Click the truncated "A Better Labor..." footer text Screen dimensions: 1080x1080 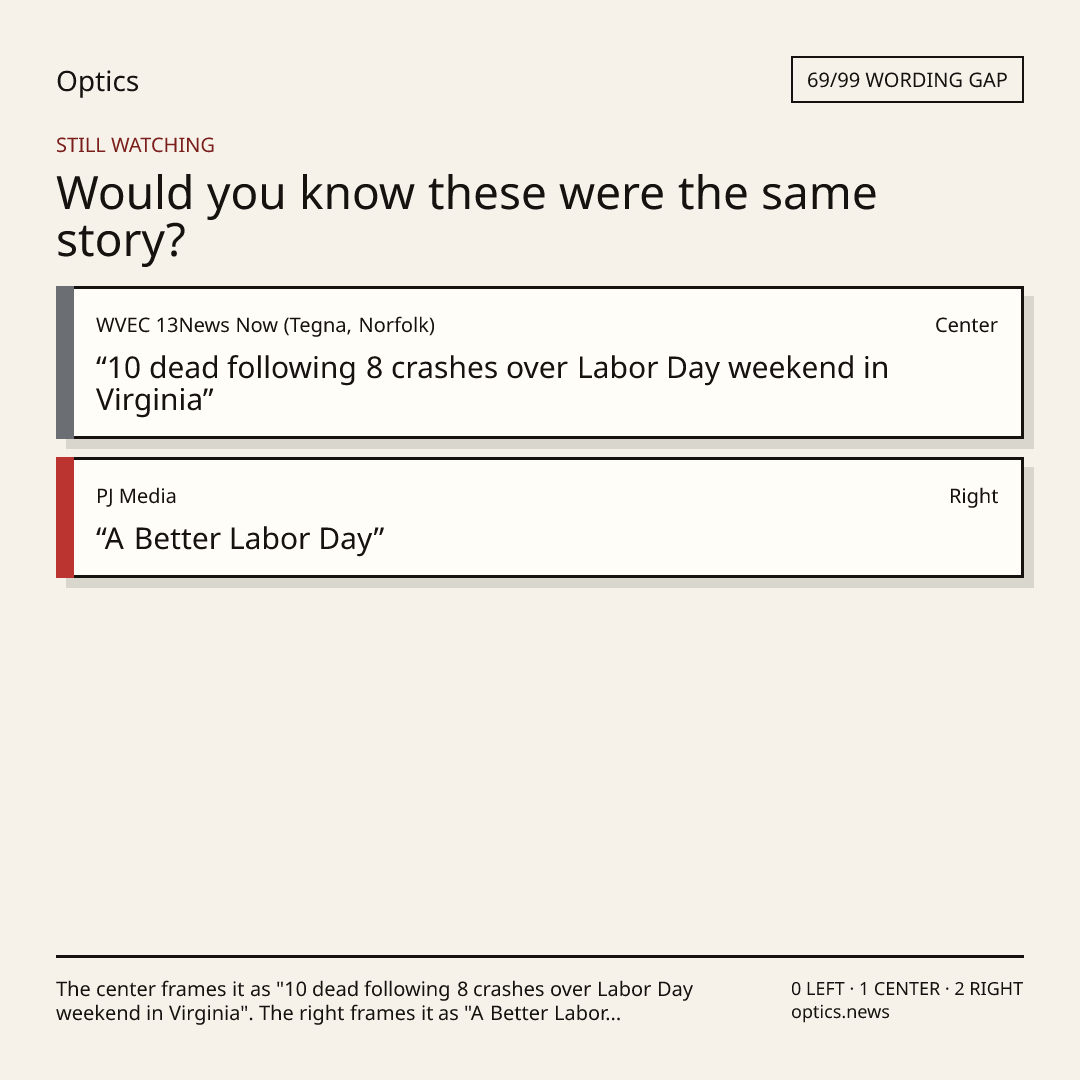tap(542, 1013)
